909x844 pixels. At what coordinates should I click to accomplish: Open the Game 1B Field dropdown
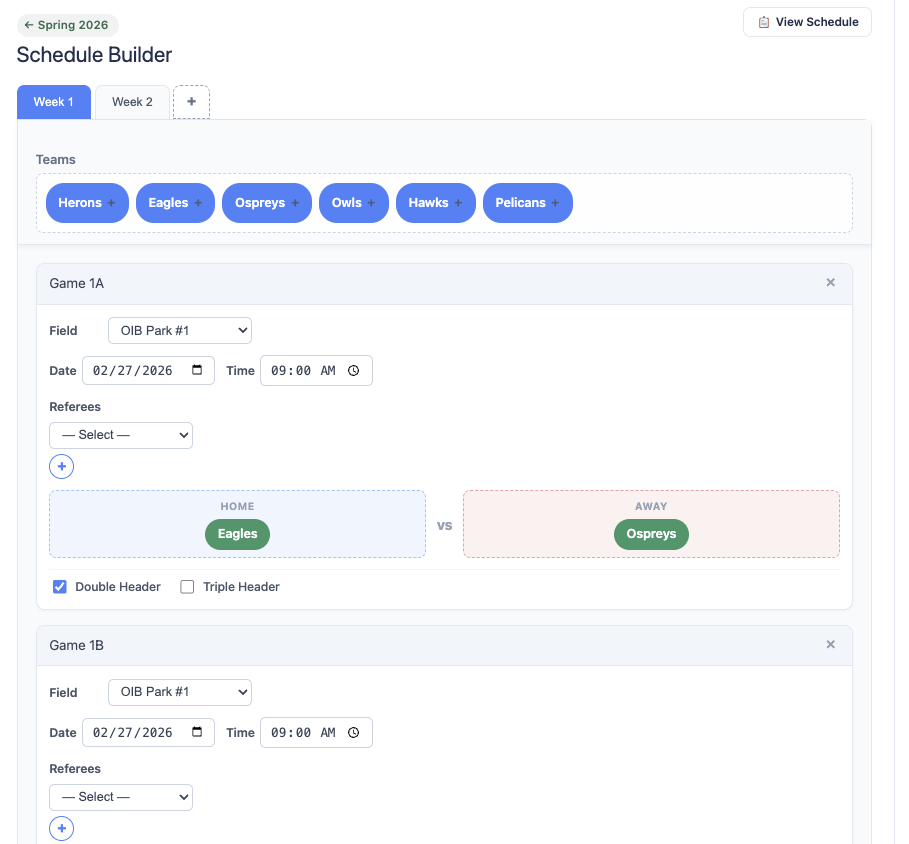click(x=180, y=692)
